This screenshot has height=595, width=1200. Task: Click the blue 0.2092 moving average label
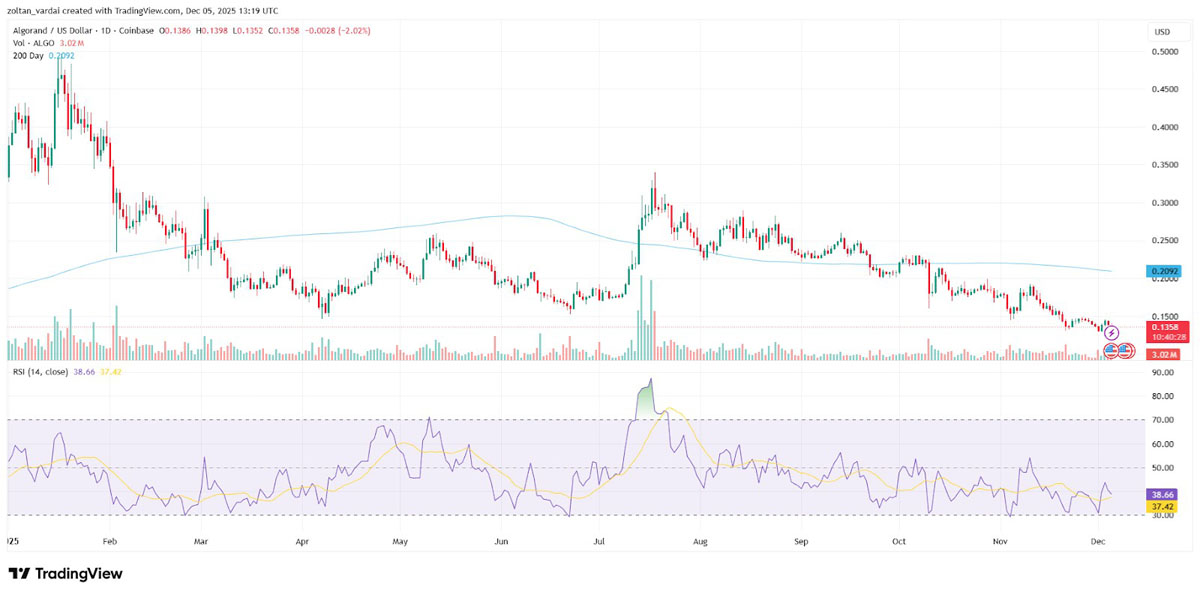click(x=1165, y=271)
